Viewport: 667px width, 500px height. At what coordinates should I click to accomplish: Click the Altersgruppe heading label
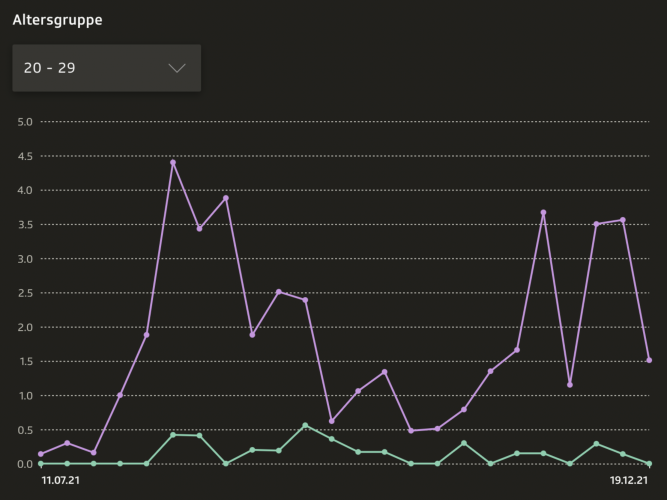(x=57, y=19)
